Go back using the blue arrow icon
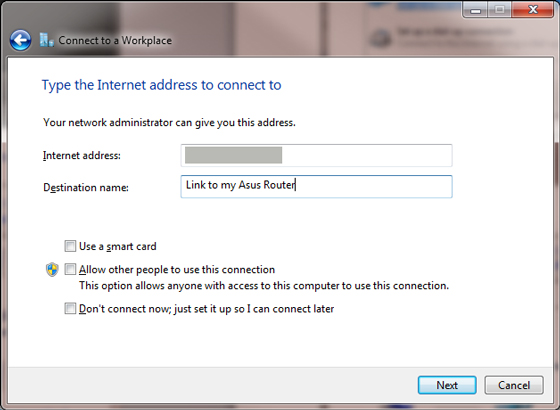The image size is (560, 410). pyautogui.click(x=20, y=40)
